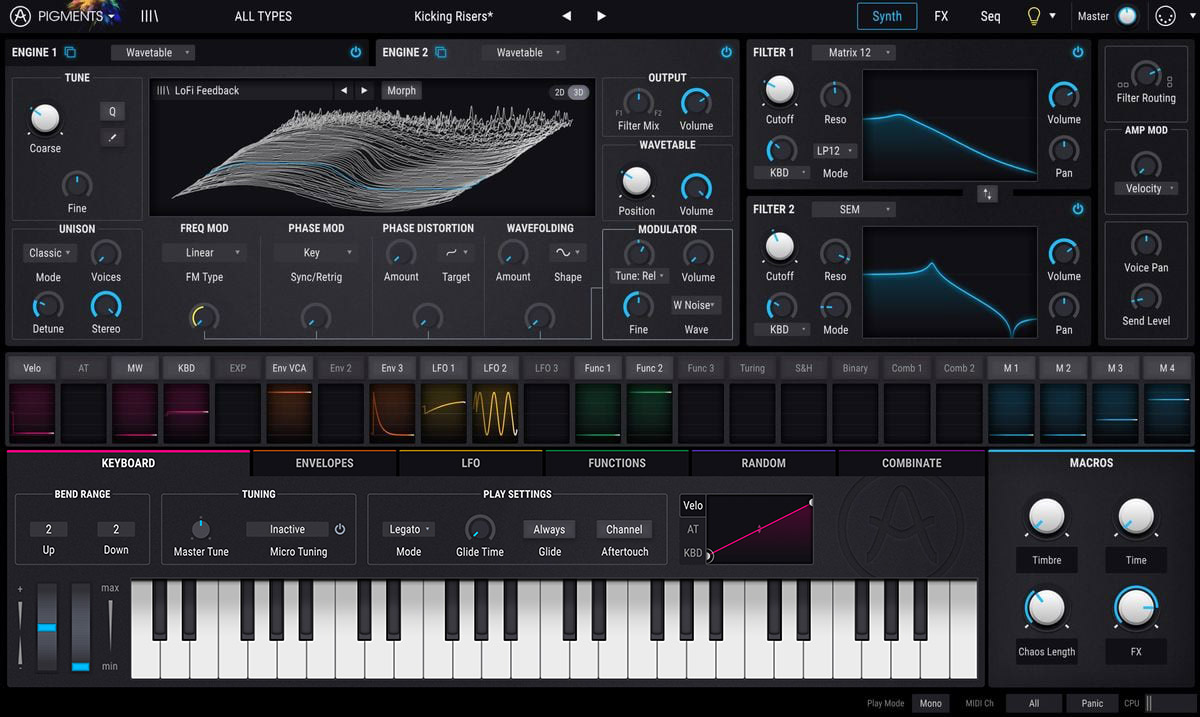This screenshot has width=1200, height=717.
Task: Copy Engine 2 settings icon
Action: click(x=441, y=52)
